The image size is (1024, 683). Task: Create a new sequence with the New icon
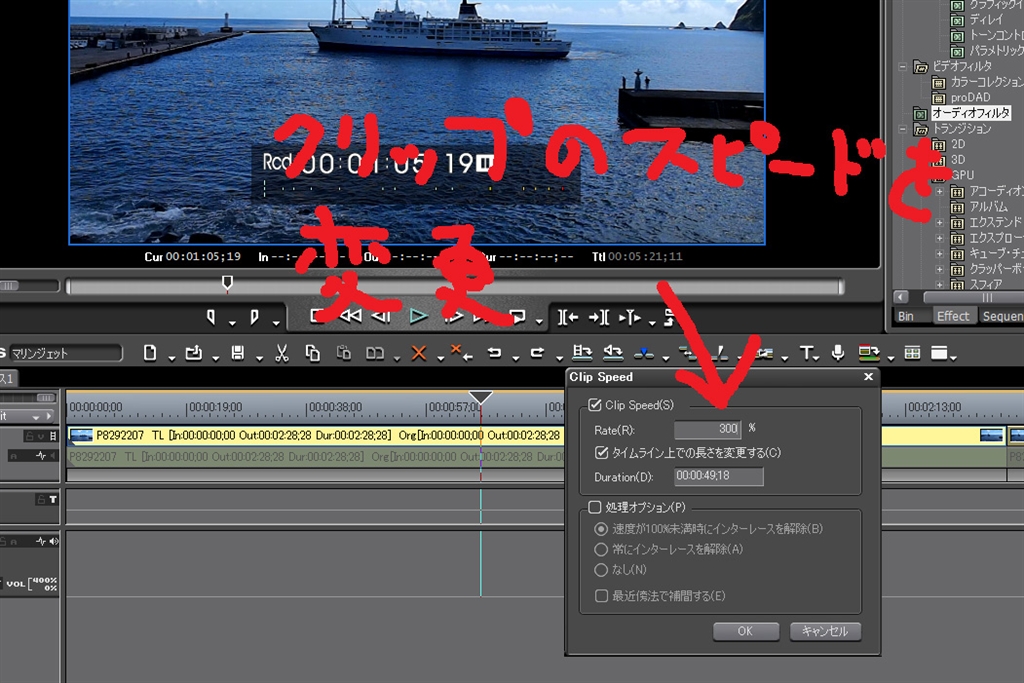150,353
